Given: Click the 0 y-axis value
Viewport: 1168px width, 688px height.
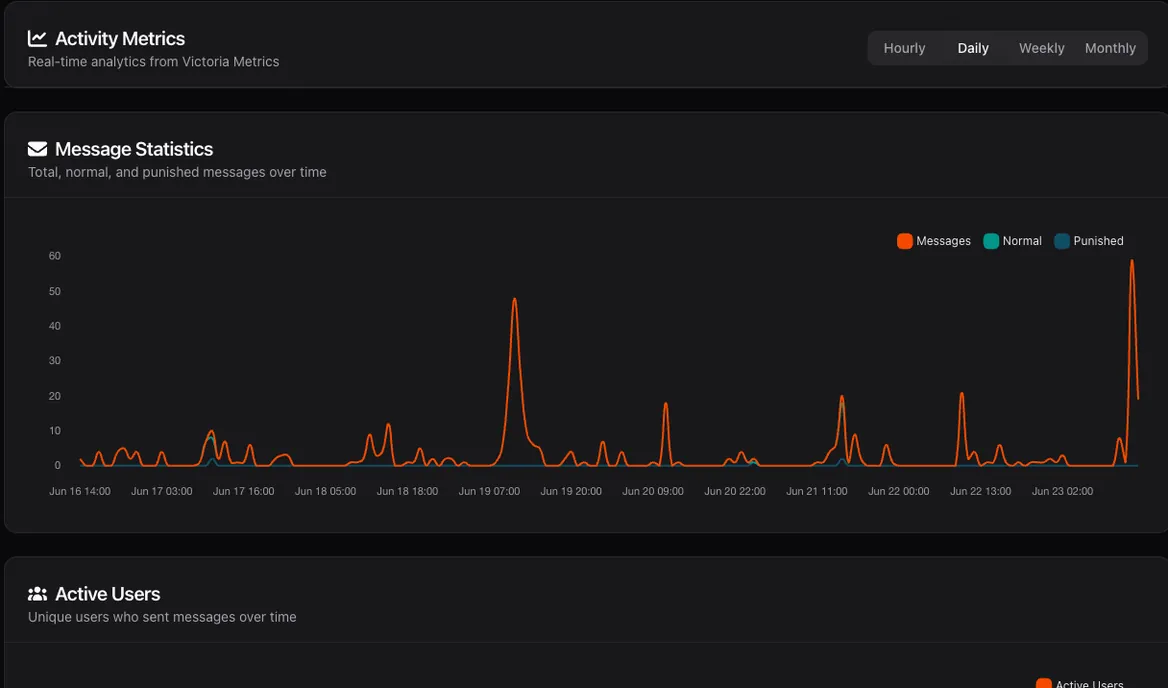Looking at the screenshot, I should 57,465.
